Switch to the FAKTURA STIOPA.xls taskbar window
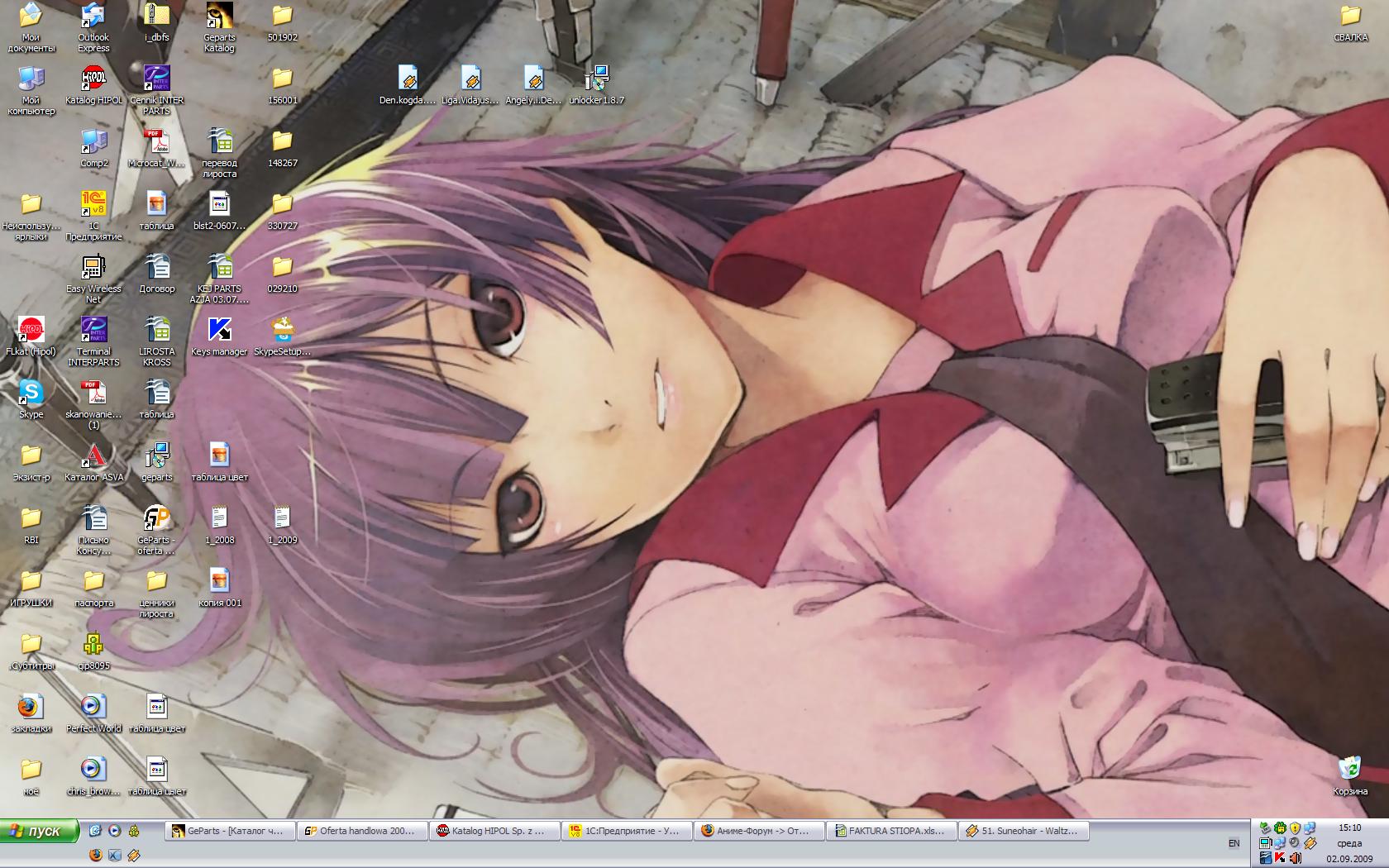Screen dimensions: 1389x868 [891, 831]
